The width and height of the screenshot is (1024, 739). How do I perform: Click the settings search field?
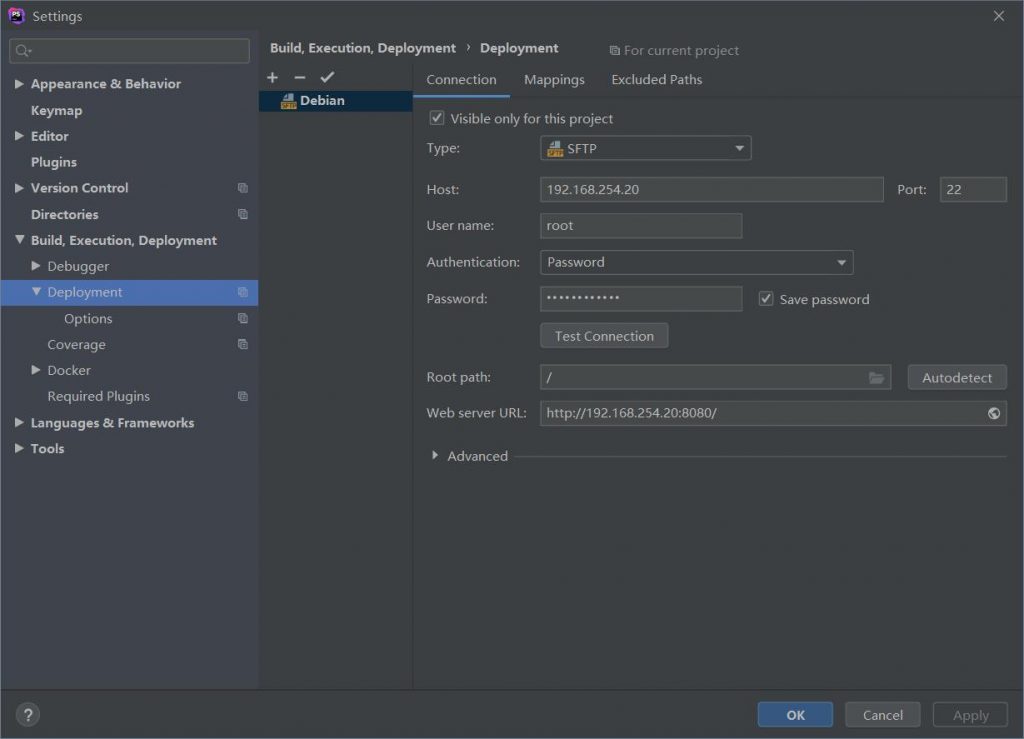[129, 51]
